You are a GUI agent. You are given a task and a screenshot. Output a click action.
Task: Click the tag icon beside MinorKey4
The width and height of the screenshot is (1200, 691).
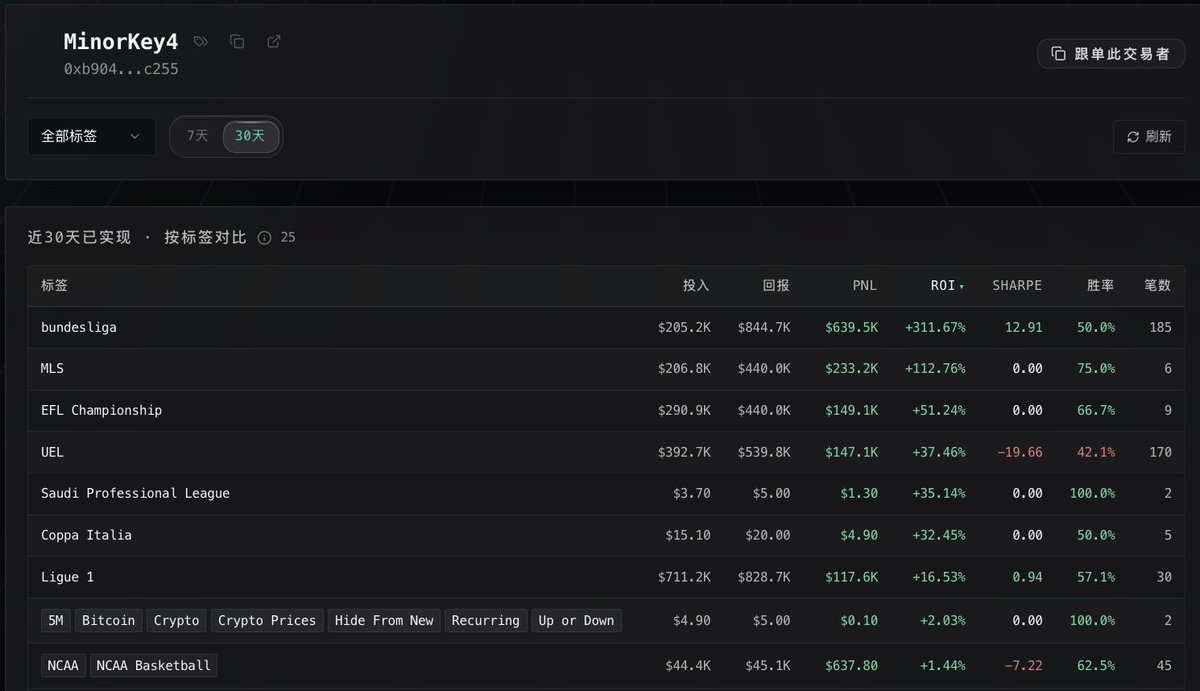[201, 42]
